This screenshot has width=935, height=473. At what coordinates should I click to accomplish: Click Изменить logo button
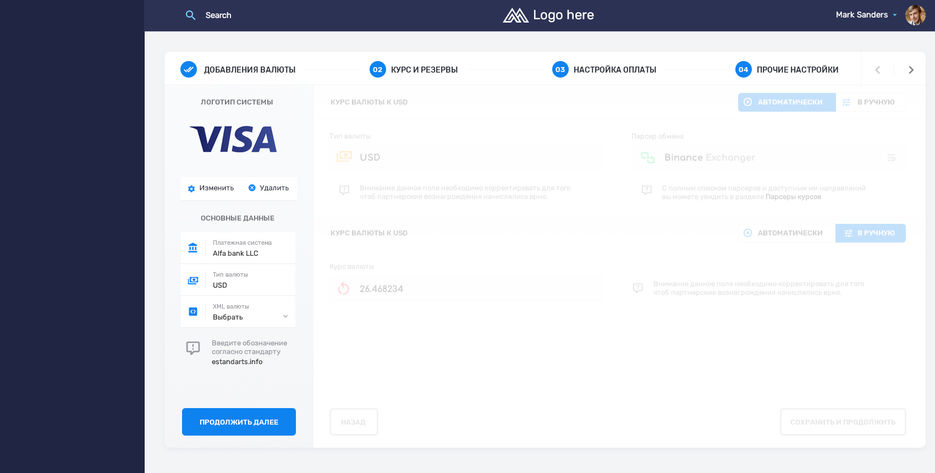tap(211, 188)
